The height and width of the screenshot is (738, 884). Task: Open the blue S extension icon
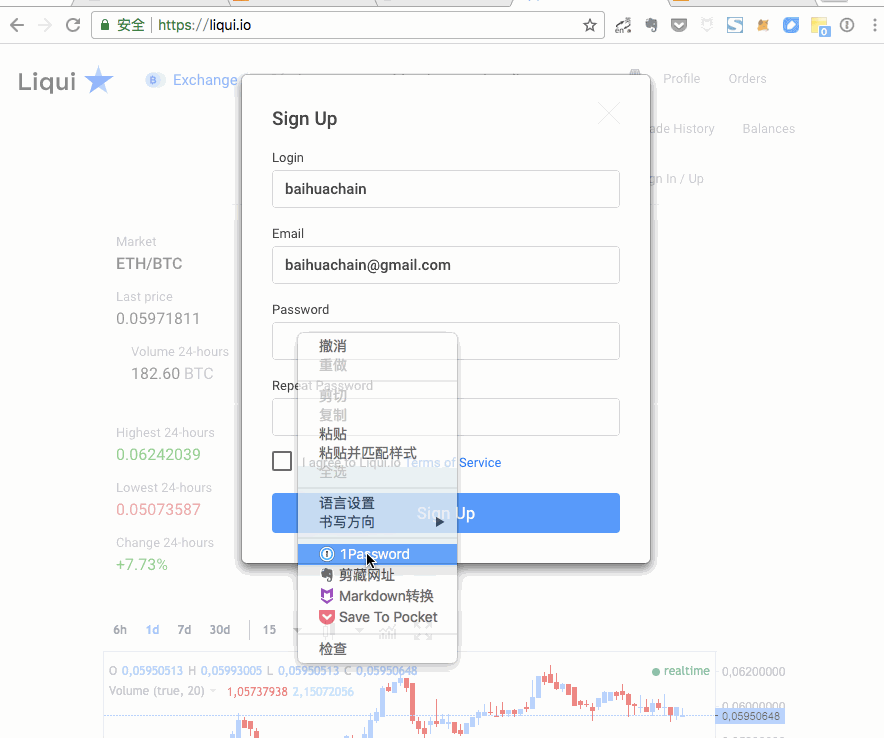point(735,25)
